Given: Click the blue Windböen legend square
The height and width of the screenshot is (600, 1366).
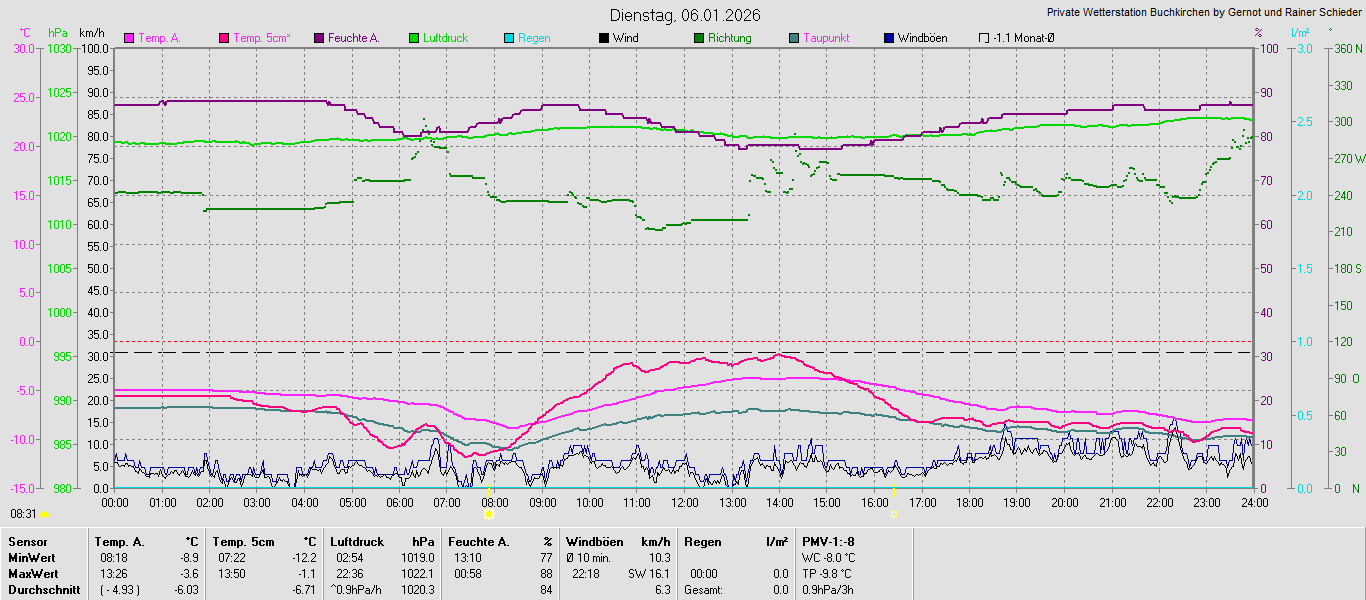Looking at the screenshot, I should pos(889,38).
